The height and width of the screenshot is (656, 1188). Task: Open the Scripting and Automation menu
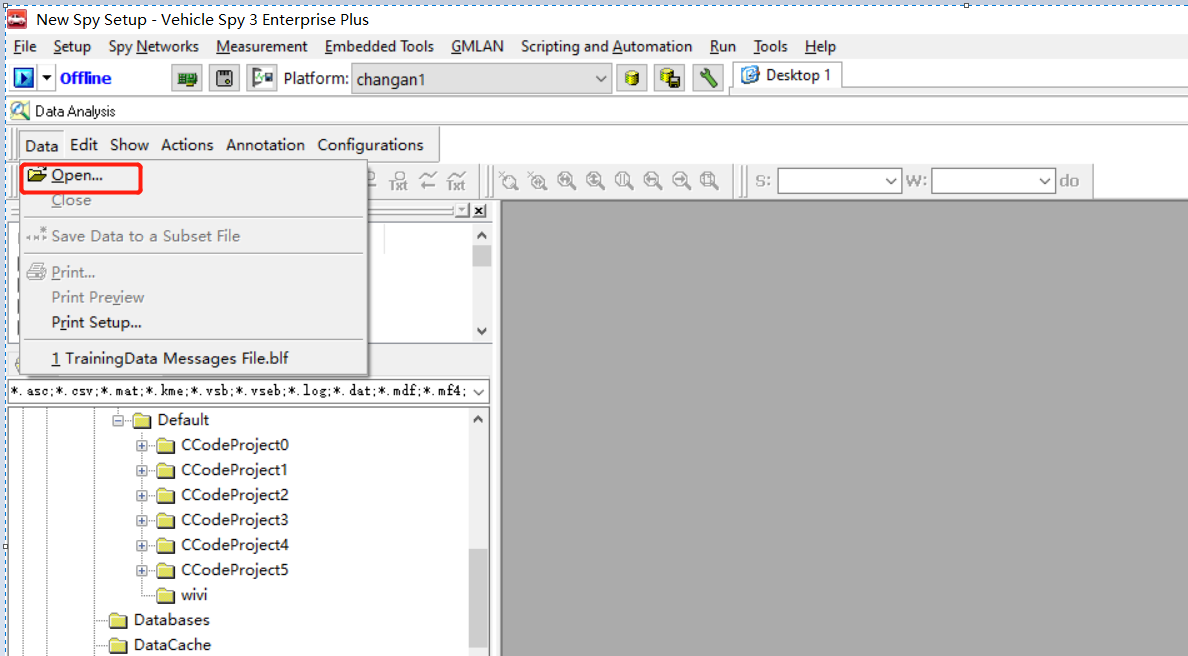pos(606,46)
